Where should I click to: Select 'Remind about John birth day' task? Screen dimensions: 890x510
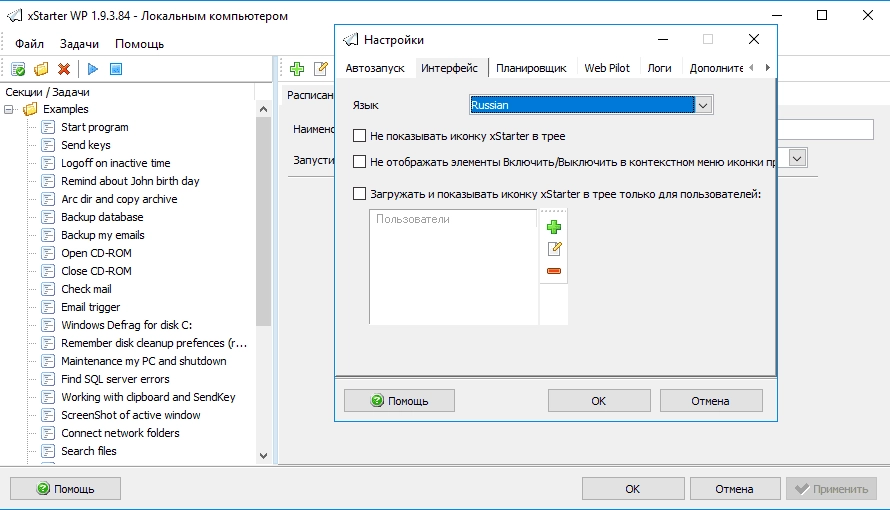(130, 181)
